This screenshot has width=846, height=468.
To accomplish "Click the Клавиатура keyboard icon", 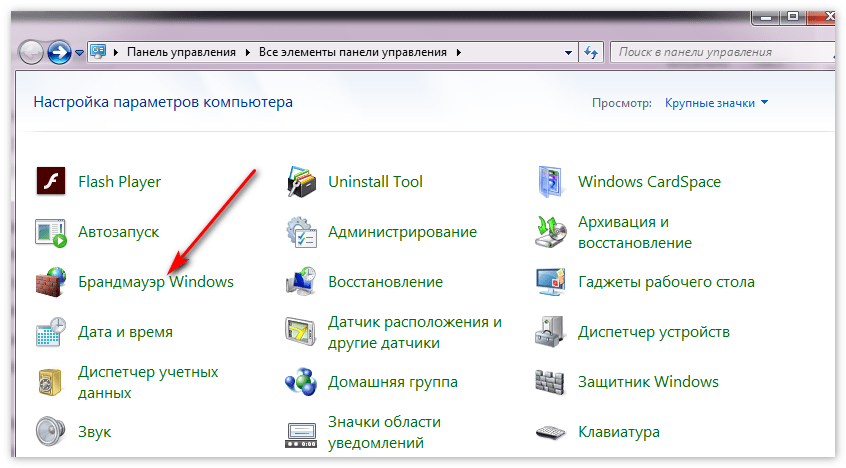I will [x=550, y=432].
